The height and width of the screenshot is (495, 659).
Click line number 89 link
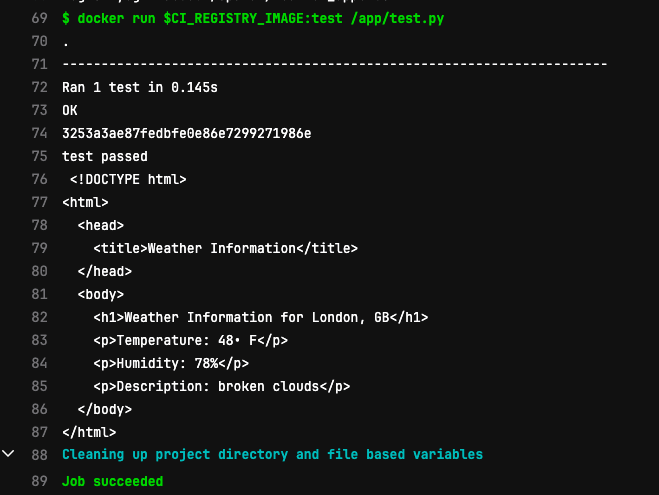coord(40,481)
